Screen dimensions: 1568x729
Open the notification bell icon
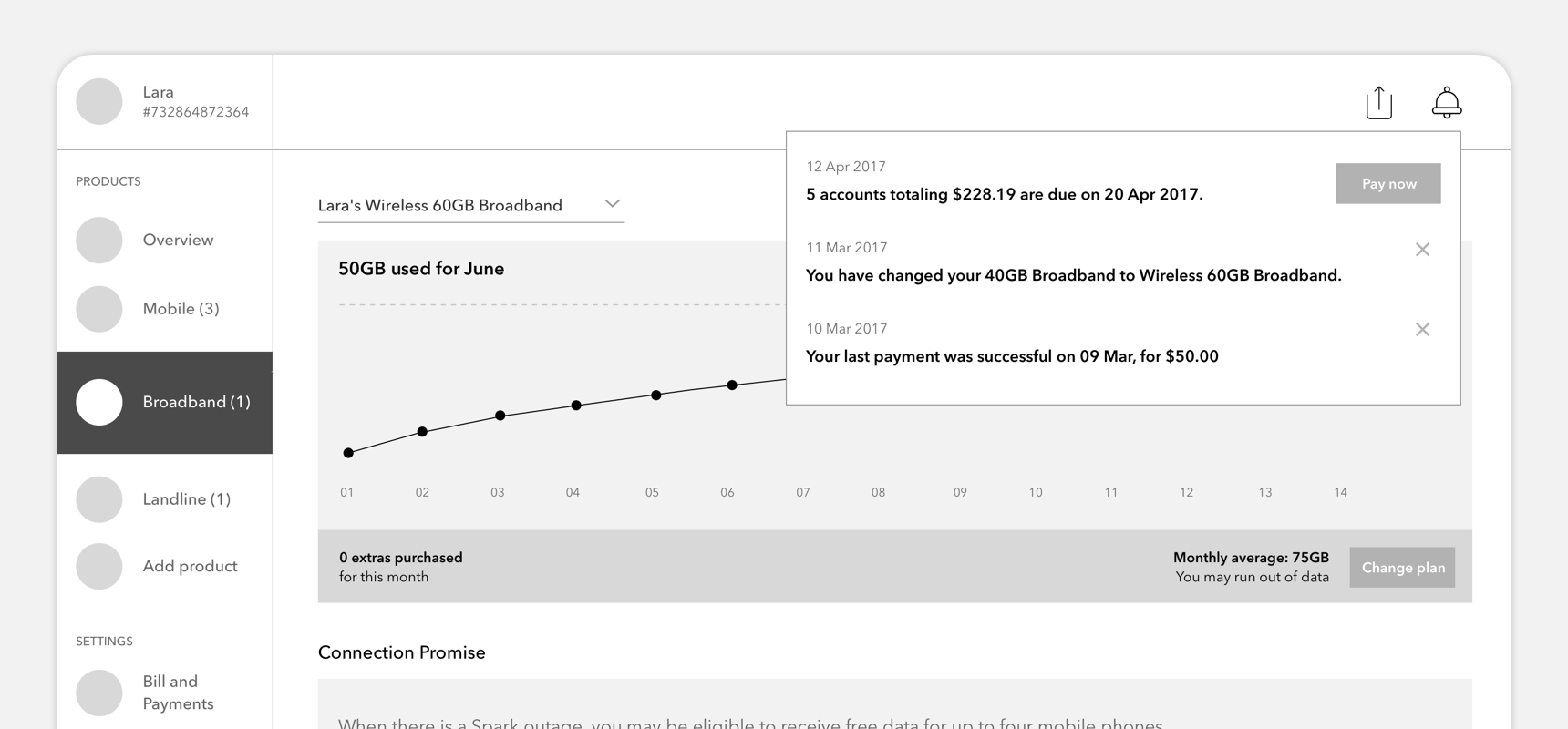tap(1446, 102)
